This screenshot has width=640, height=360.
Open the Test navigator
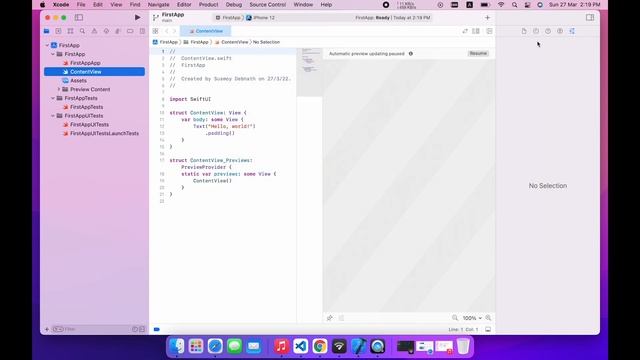106,31
